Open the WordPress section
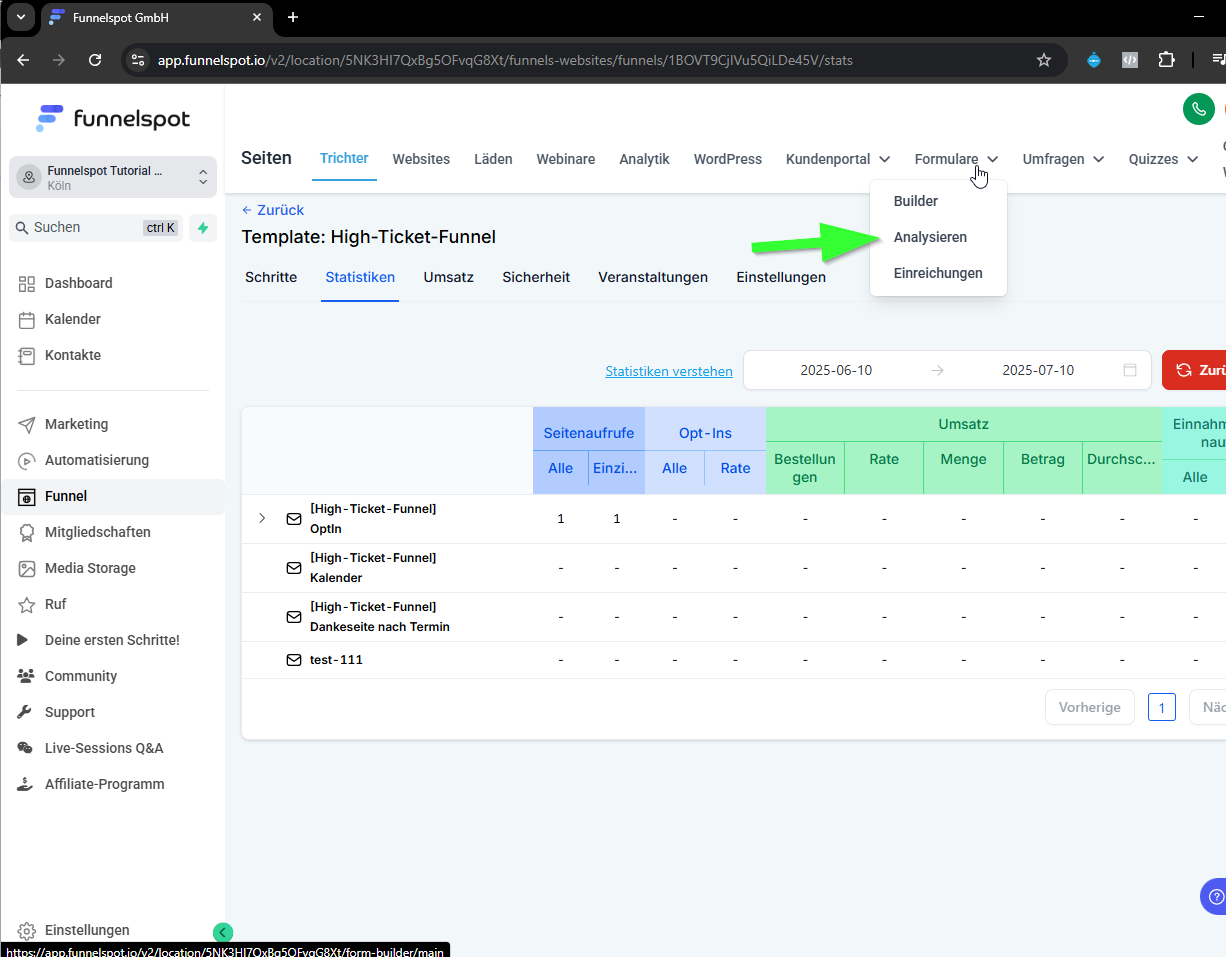 click(728, 159)
